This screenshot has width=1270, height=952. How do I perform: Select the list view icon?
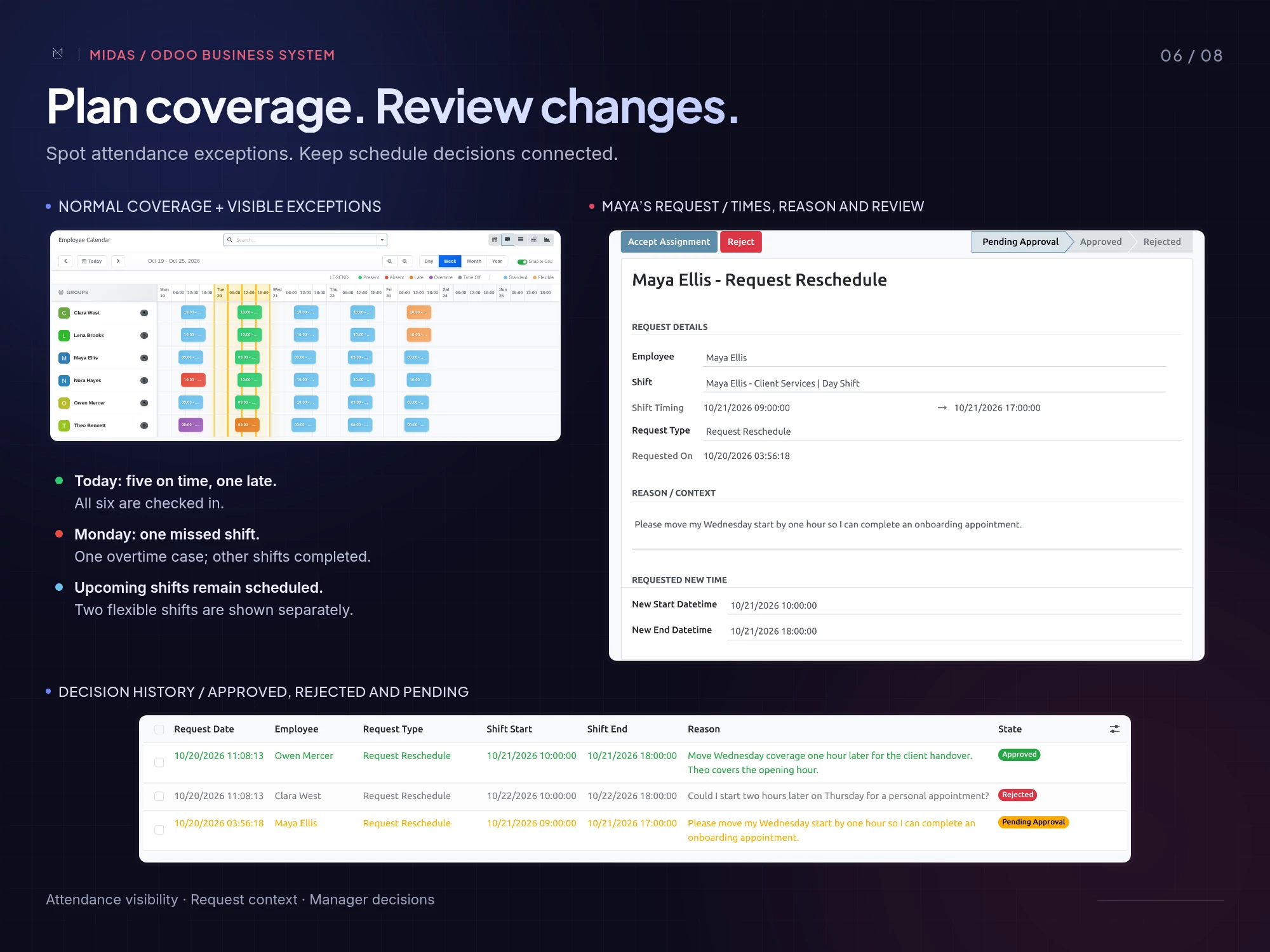click(521, 239)
